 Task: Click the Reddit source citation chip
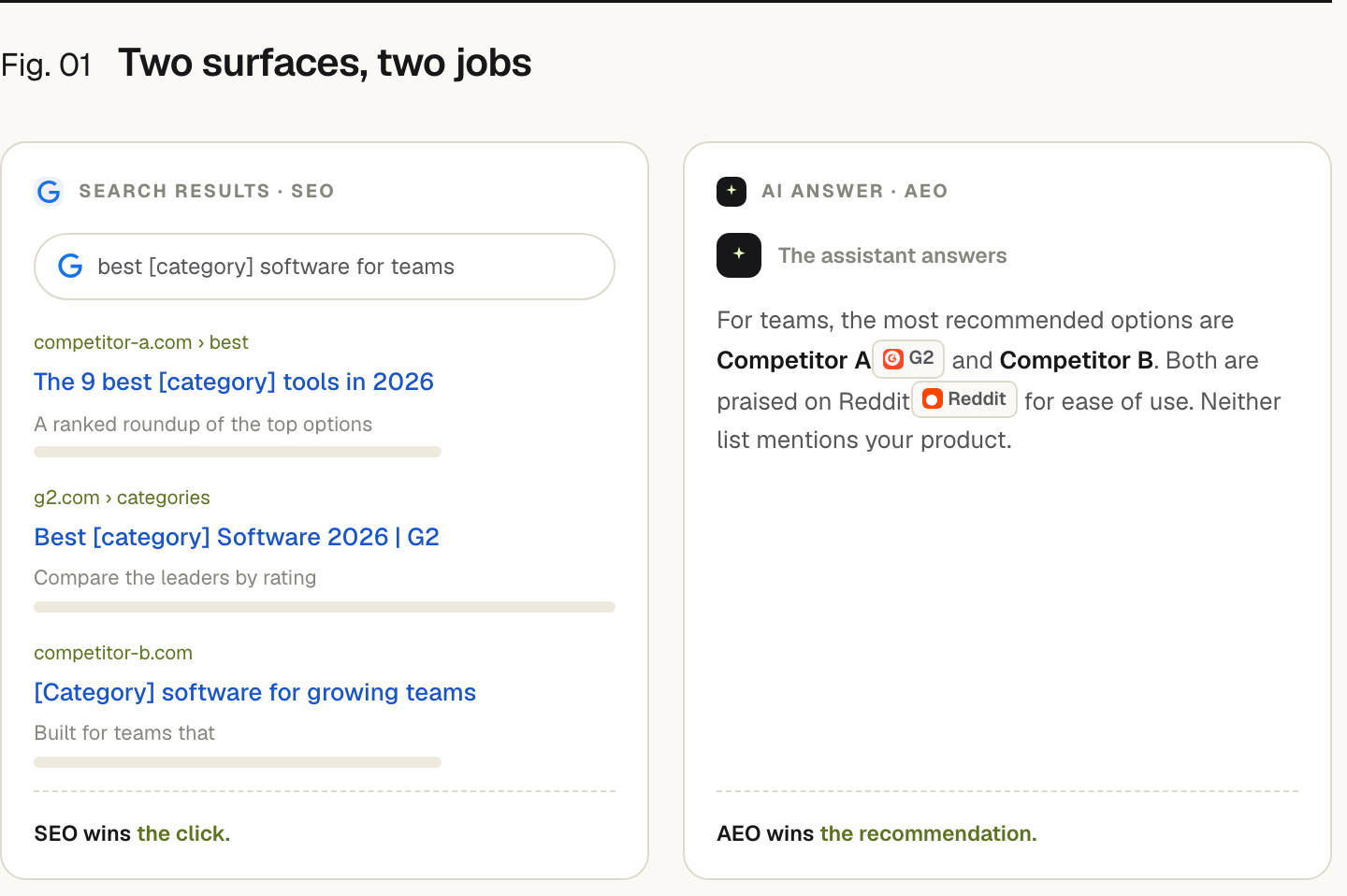point(964,399)
